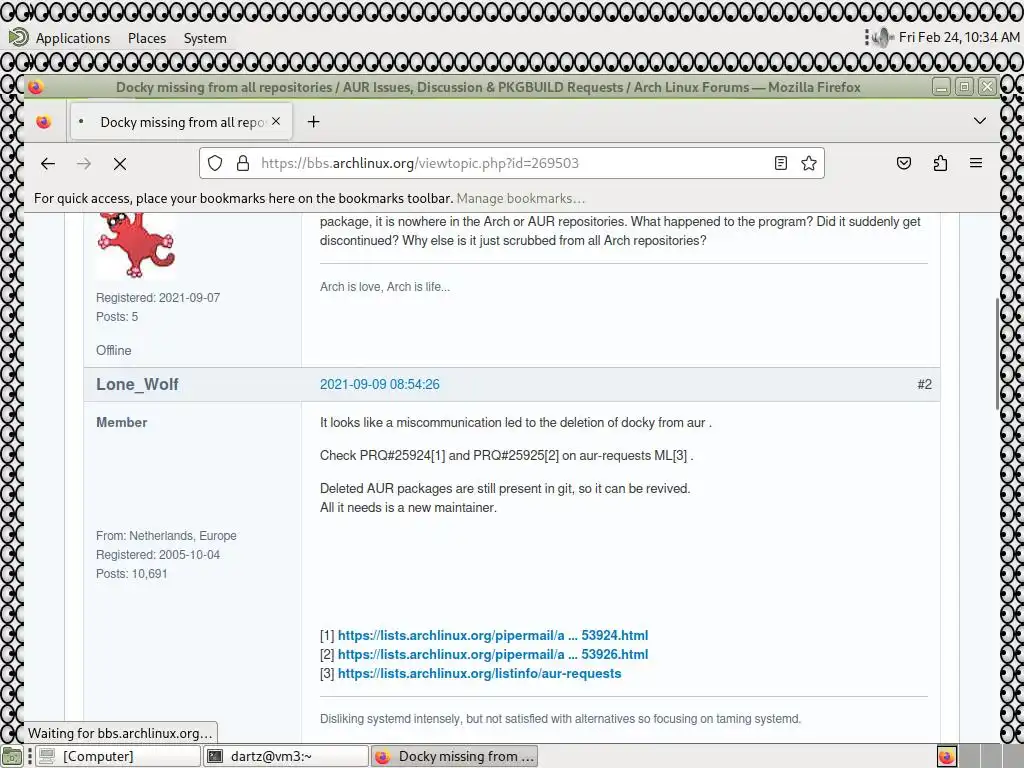Click 'From: Netherlands, Europe' text
Viewport: 1024px width, 768px height.
pos(166,536)
